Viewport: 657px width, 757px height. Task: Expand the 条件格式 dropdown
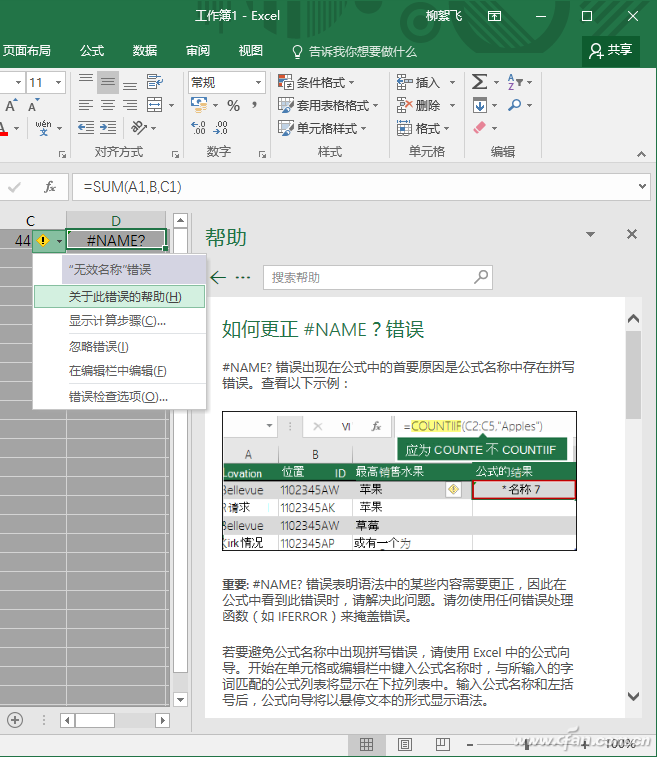351,83
